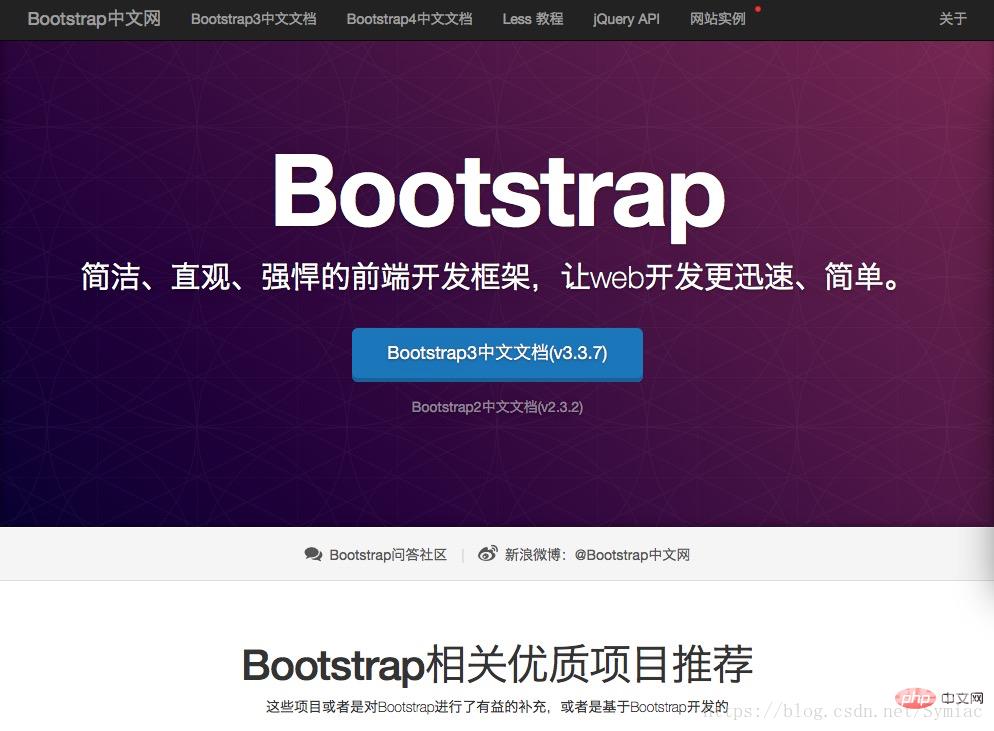
Task: Open the Bootstrap中文网 brand link
Action: point(94,18)
